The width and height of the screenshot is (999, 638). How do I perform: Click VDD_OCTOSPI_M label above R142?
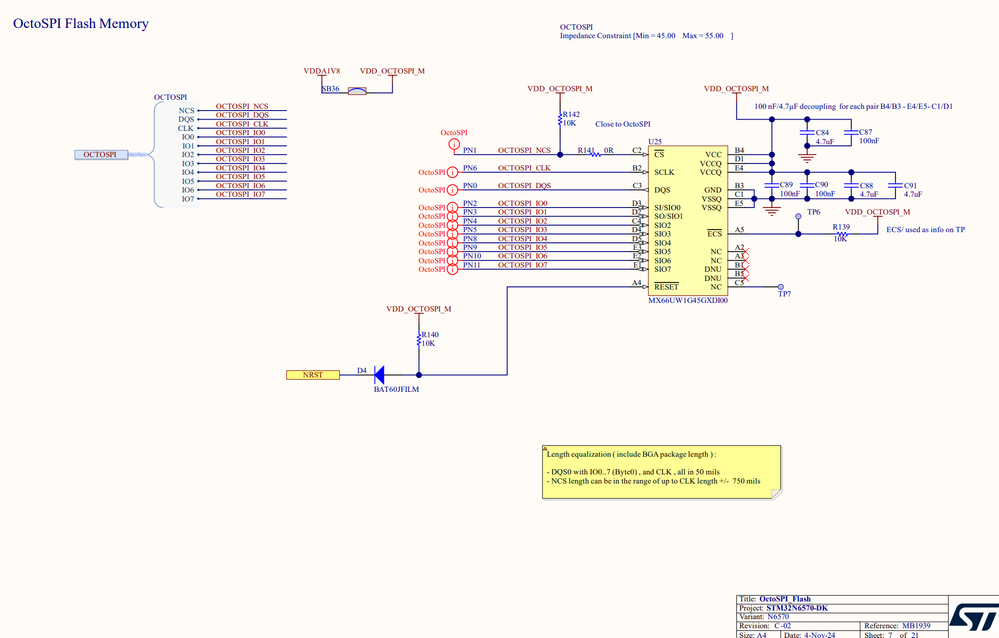560,89
